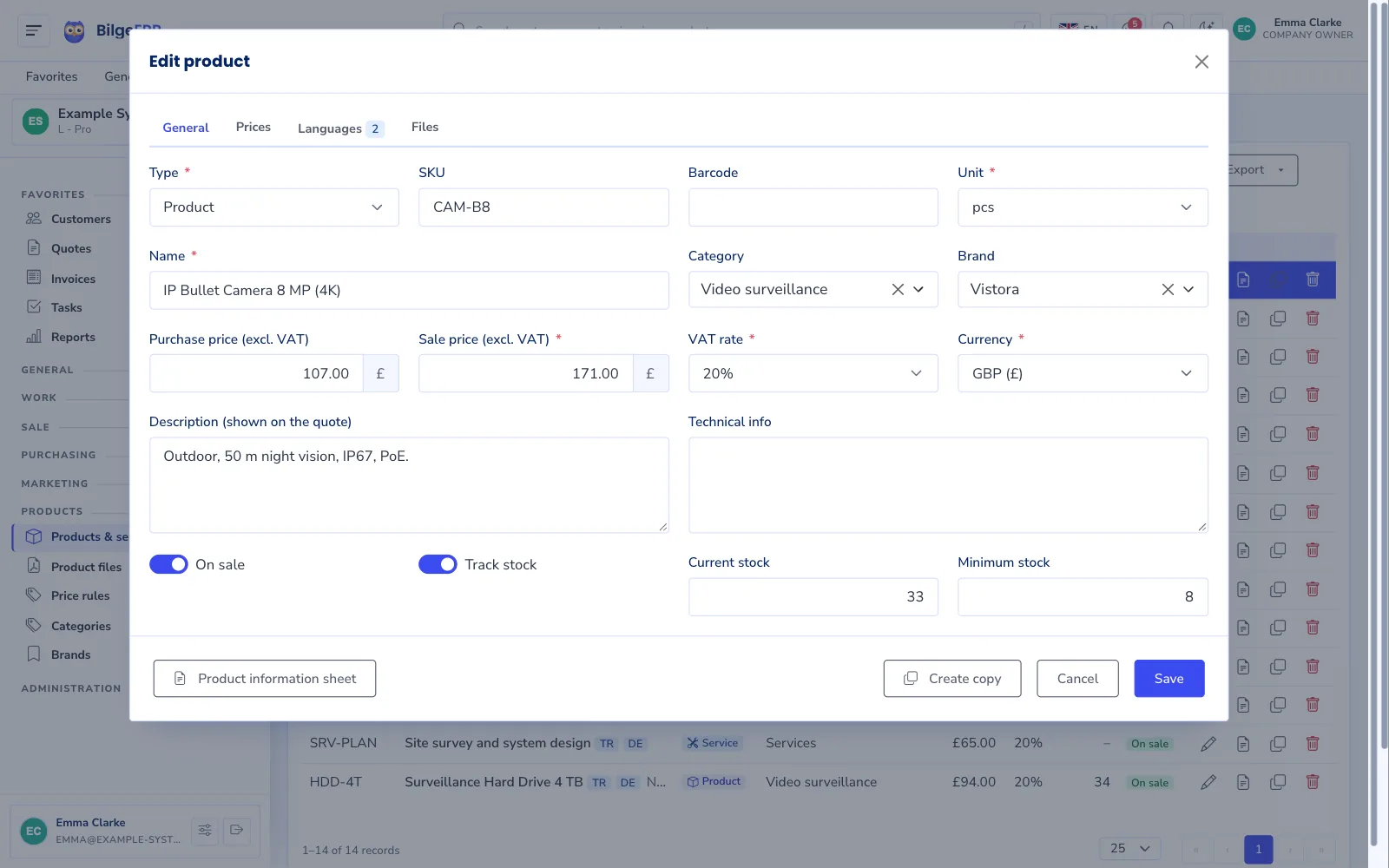Open Quotes in the sidebar
The image size is (1389, 868).
click(x=69, y=248)
